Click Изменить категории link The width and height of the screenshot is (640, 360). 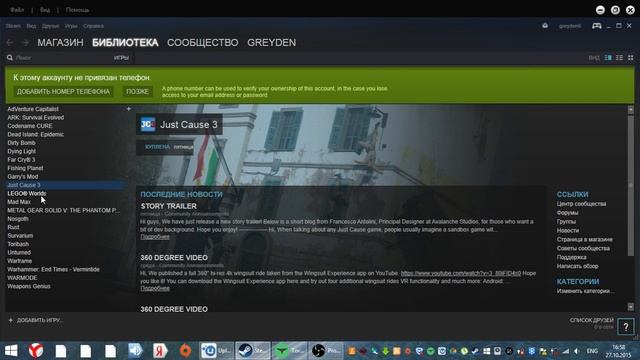pos(585,291)
